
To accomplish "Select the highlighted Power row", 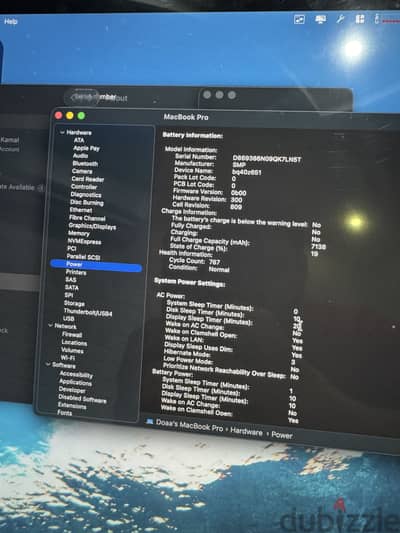I will (x=96, y=265).
